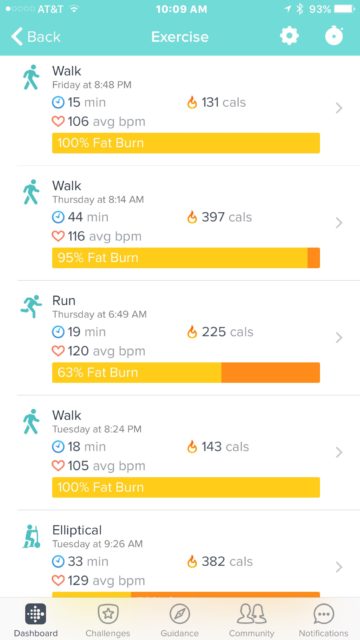Expand Tuesday 8:24 PM walk chevron

338,452
